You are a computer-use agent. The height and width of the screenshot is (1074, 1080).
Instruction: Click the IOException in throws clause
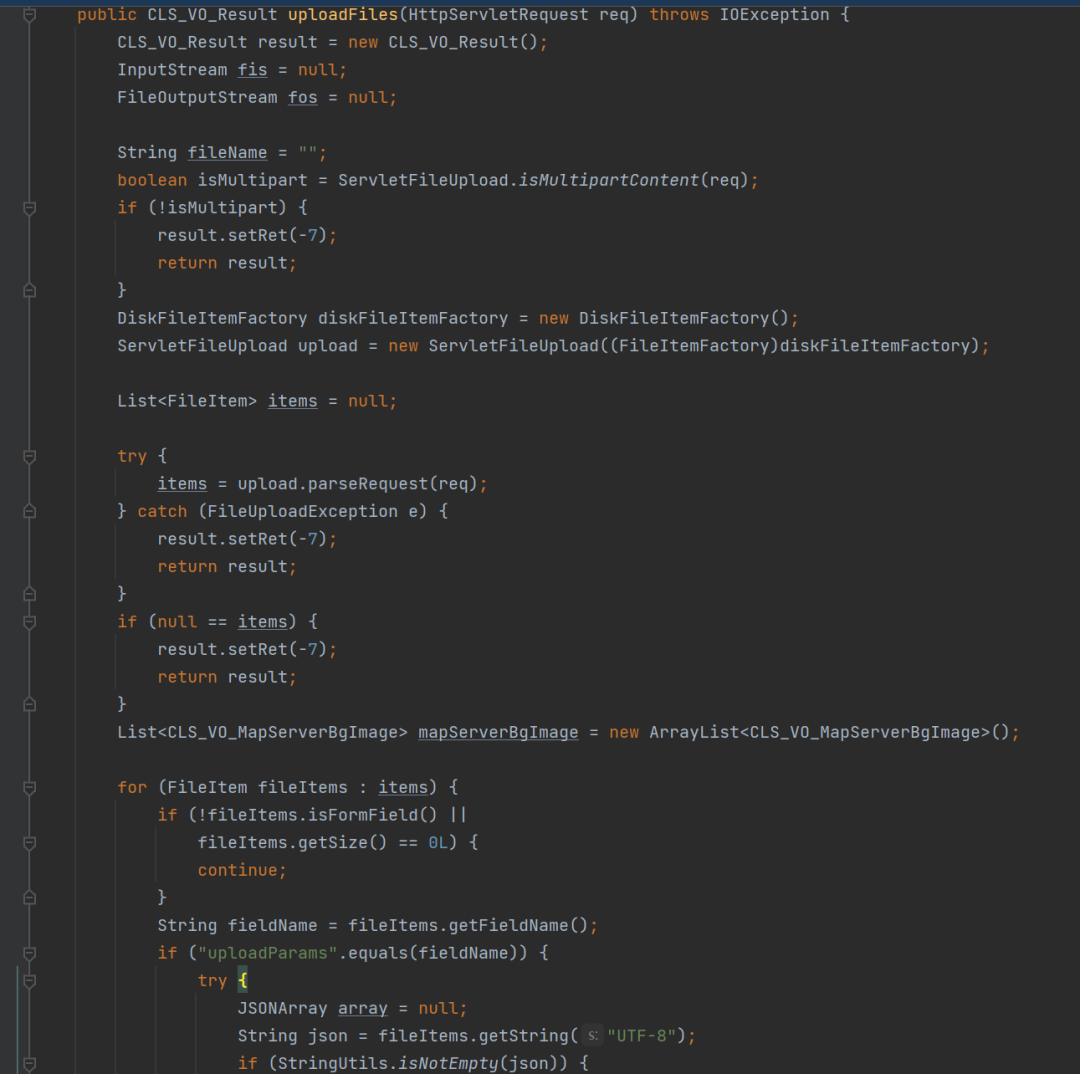(774, 14)
